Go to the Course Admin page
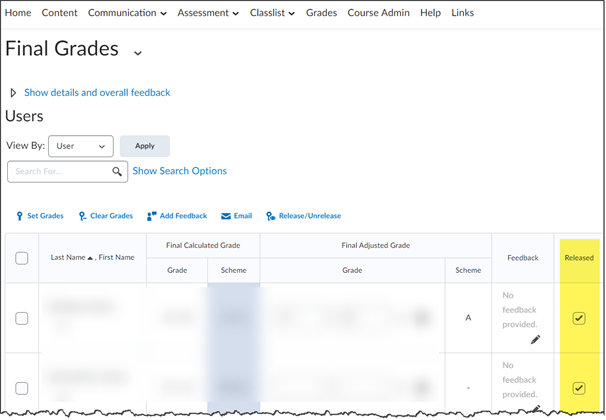Screen dimensions: 606x420 (x=379, y=13)
